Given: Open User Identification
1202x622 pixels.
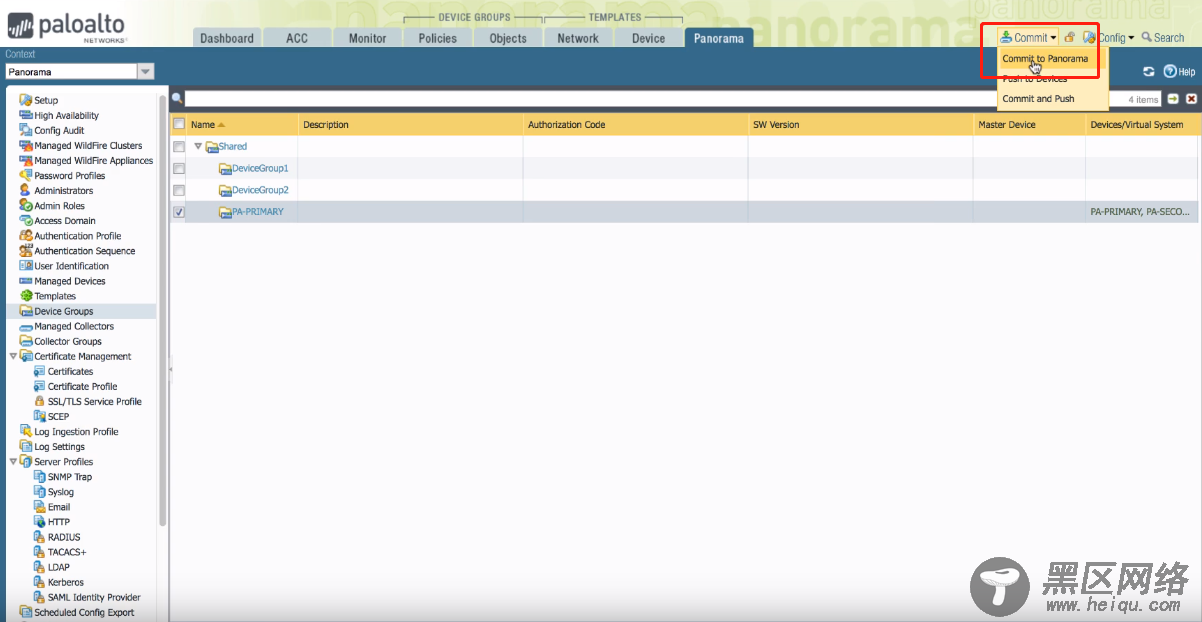Looking at the screenshot, I should point(64,266).
